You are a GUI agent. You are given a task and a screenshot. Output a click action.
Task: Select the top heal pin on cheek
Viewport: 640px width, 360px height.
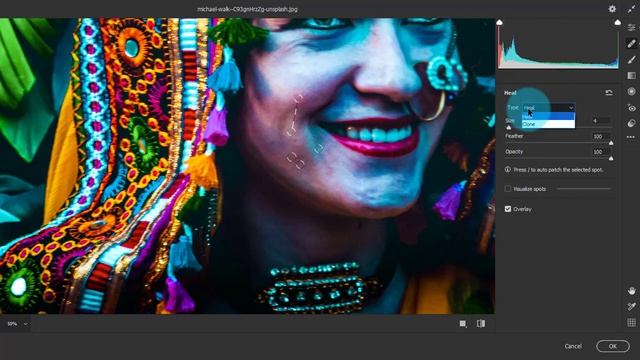click(x=299, y=98)
